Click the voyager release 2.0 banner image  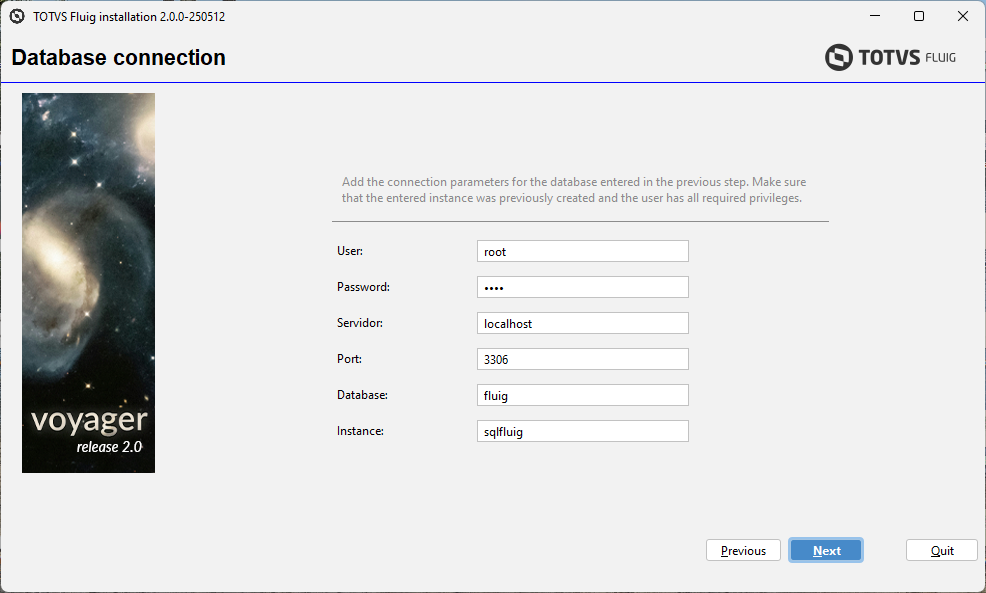88,283
